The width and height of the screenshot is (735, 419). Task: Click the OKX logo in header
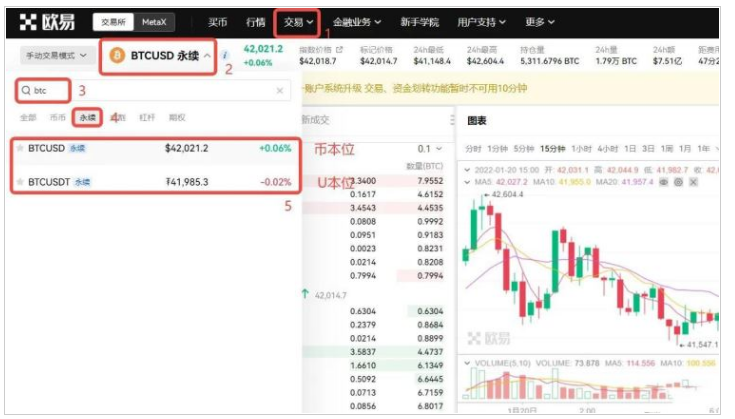[x=47, y=21]
